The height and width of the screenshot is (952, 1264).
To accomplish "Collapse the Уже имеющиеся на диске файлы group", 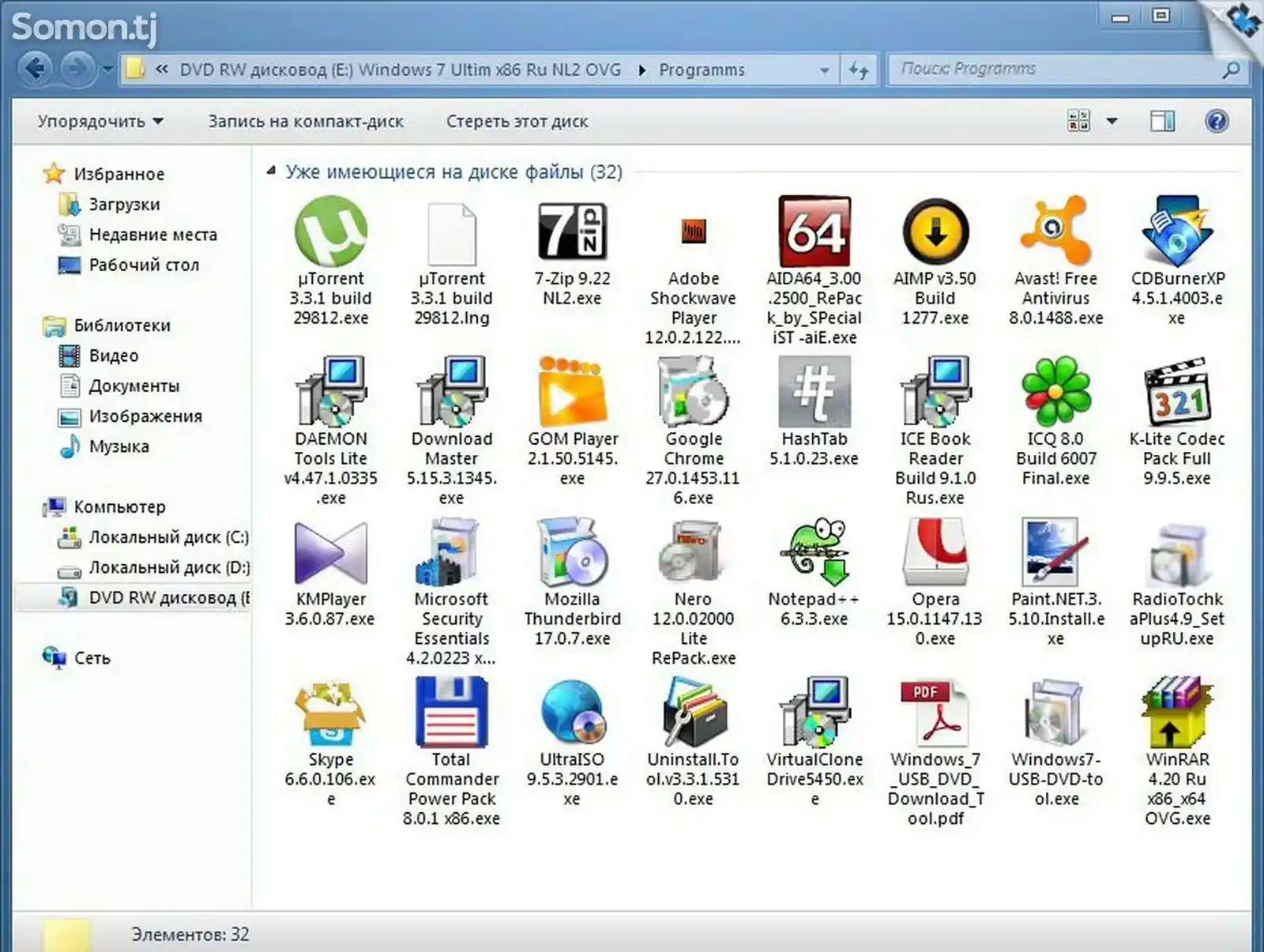I will [x=271, y=171].
